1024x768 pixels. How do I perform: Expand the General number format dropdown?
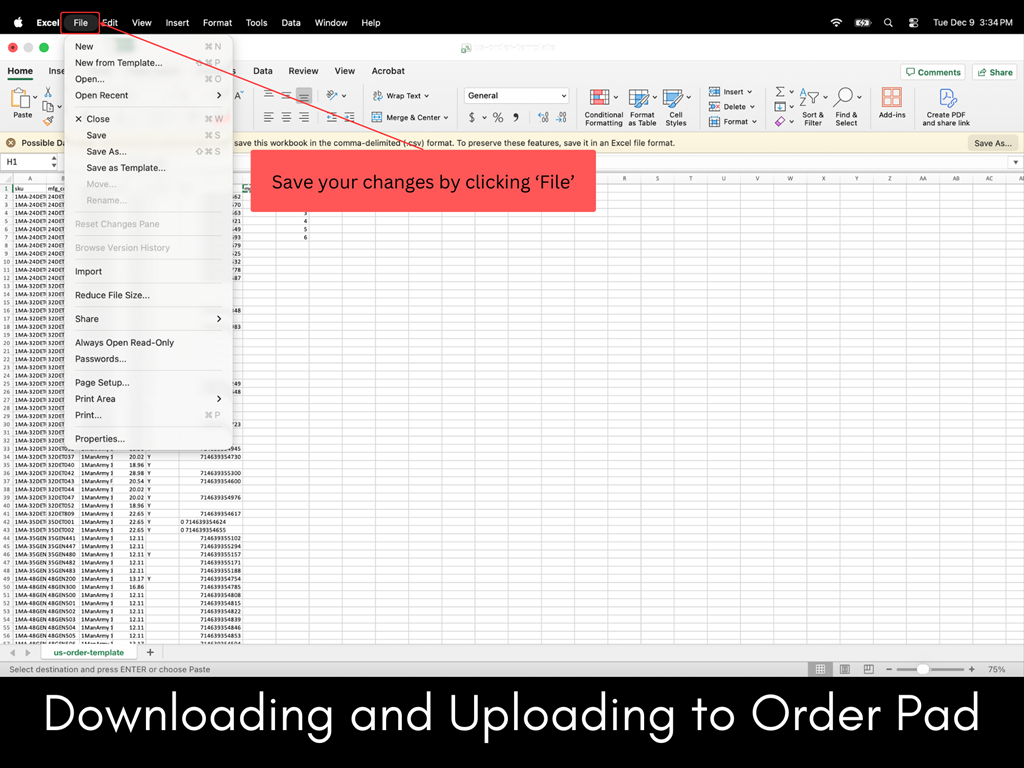pyautogui.click(x=564, y=96)
